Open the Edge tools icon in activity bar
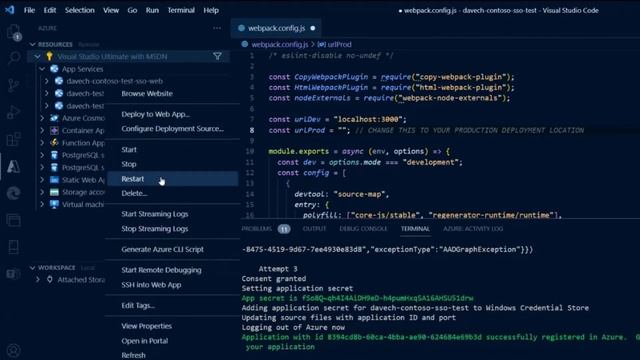The height and width of the screenshot is (360, 640). pos(13,193)
